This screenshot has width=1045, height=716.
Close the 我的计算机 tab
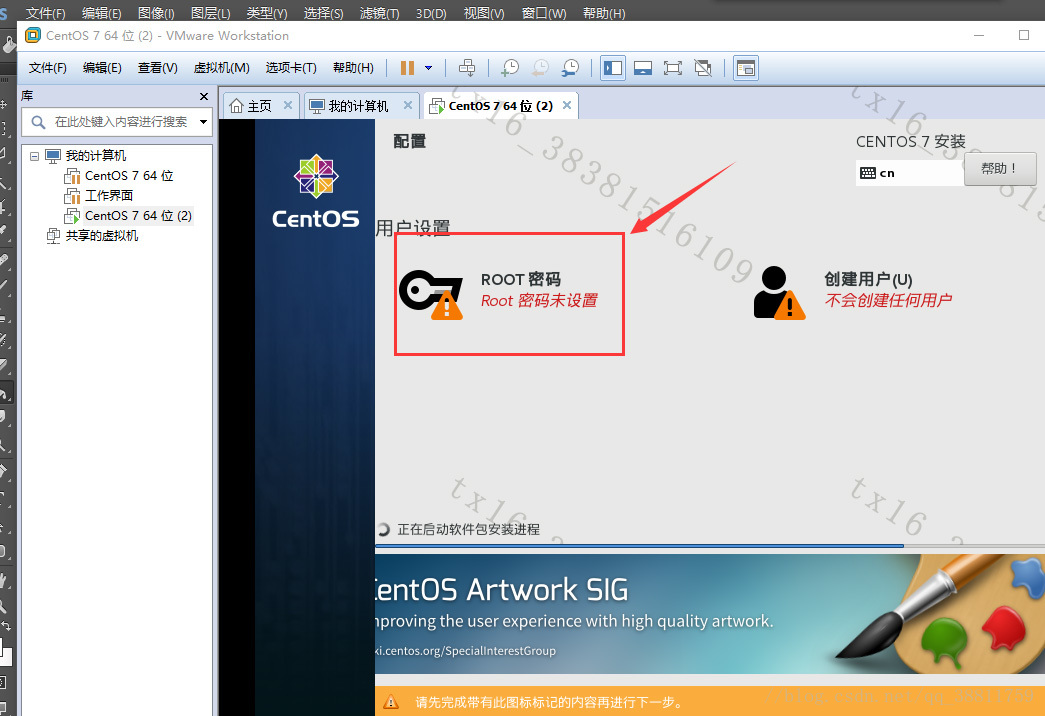pyautogui.click(x=408, y=105)
